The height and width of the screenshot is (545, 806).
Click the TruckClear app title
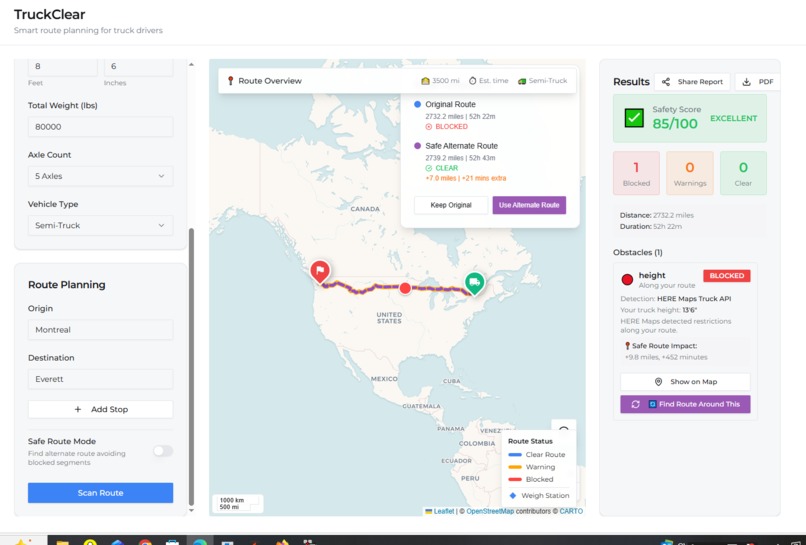pos(49,14)
